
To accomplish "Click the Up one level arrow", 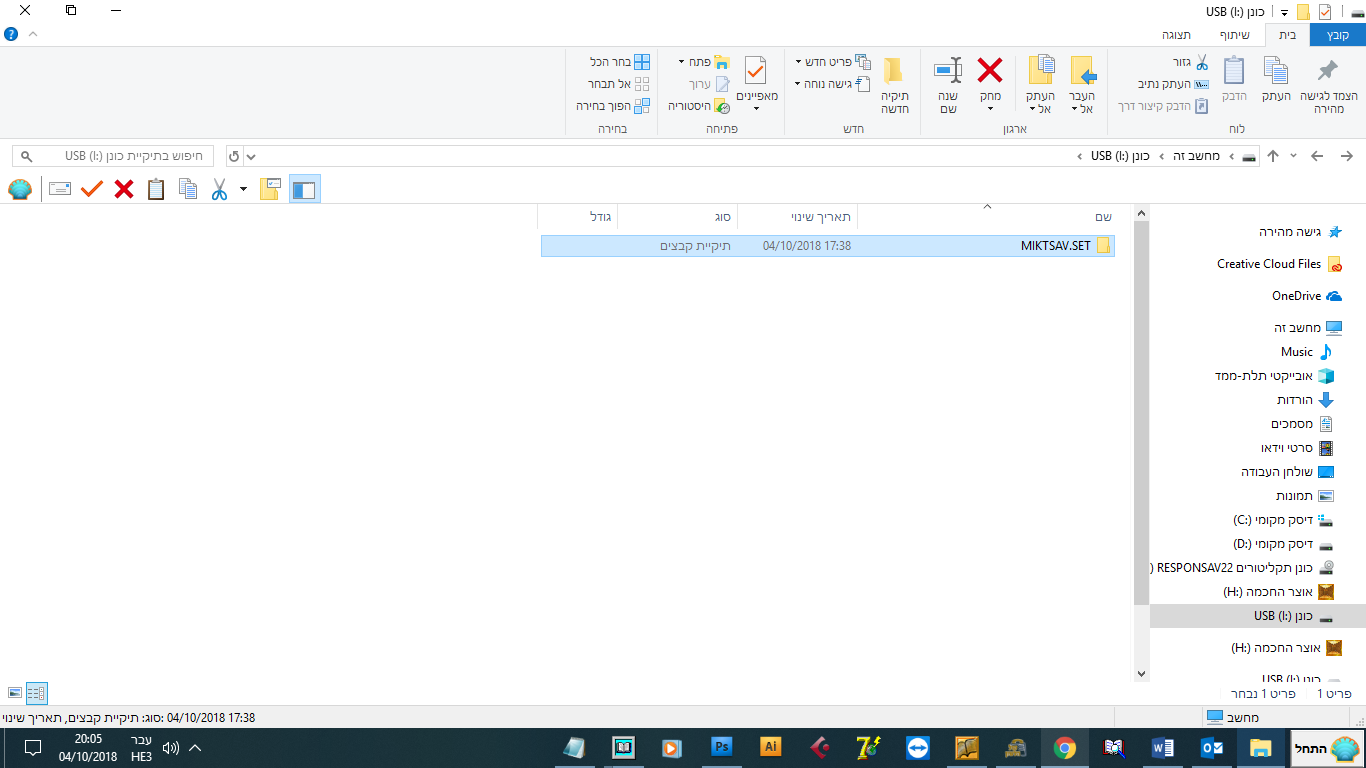I will pos(1273,156).
